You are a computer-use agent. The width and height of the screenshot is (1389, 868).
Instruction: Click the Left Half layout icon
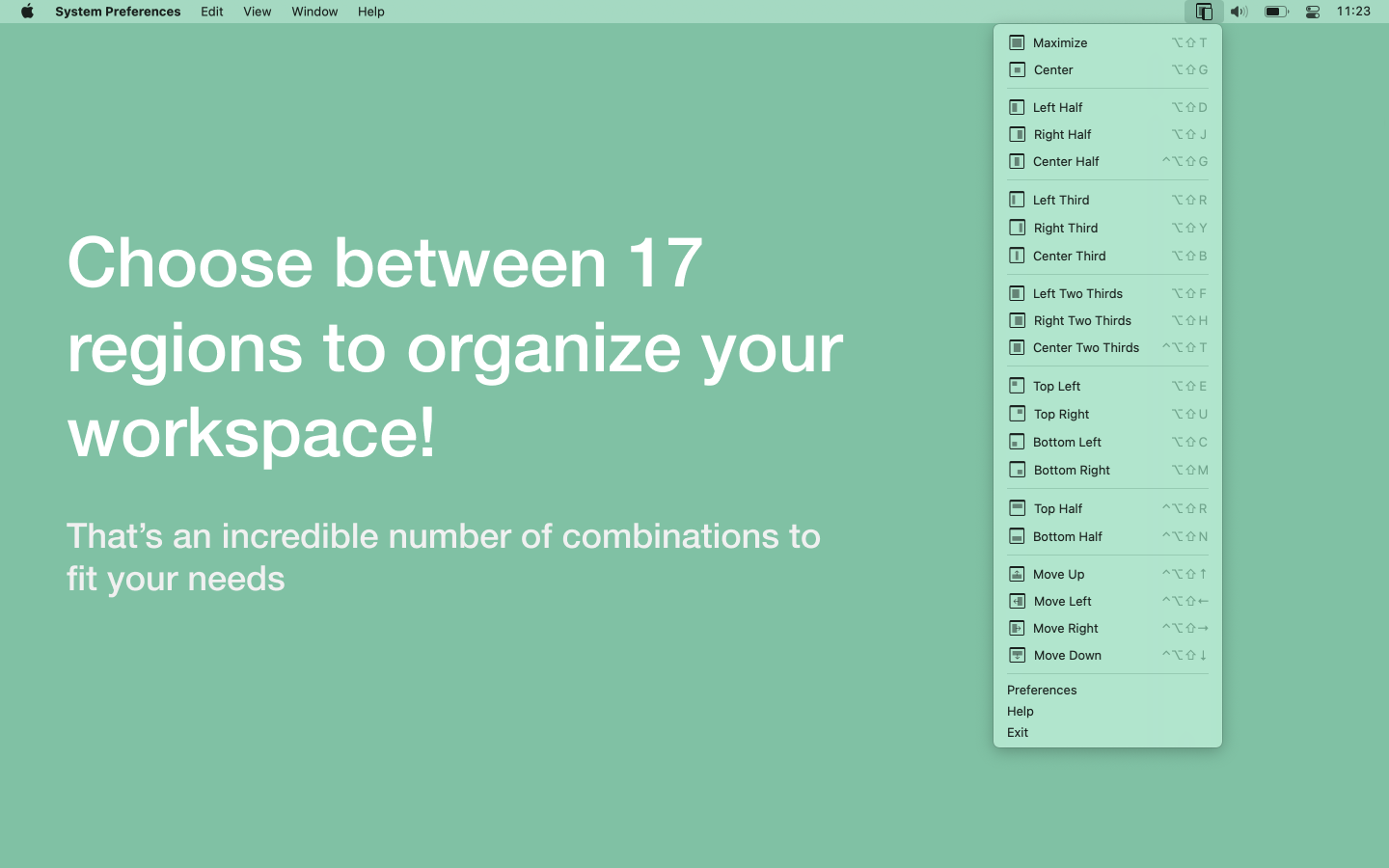click(1017, 107)
